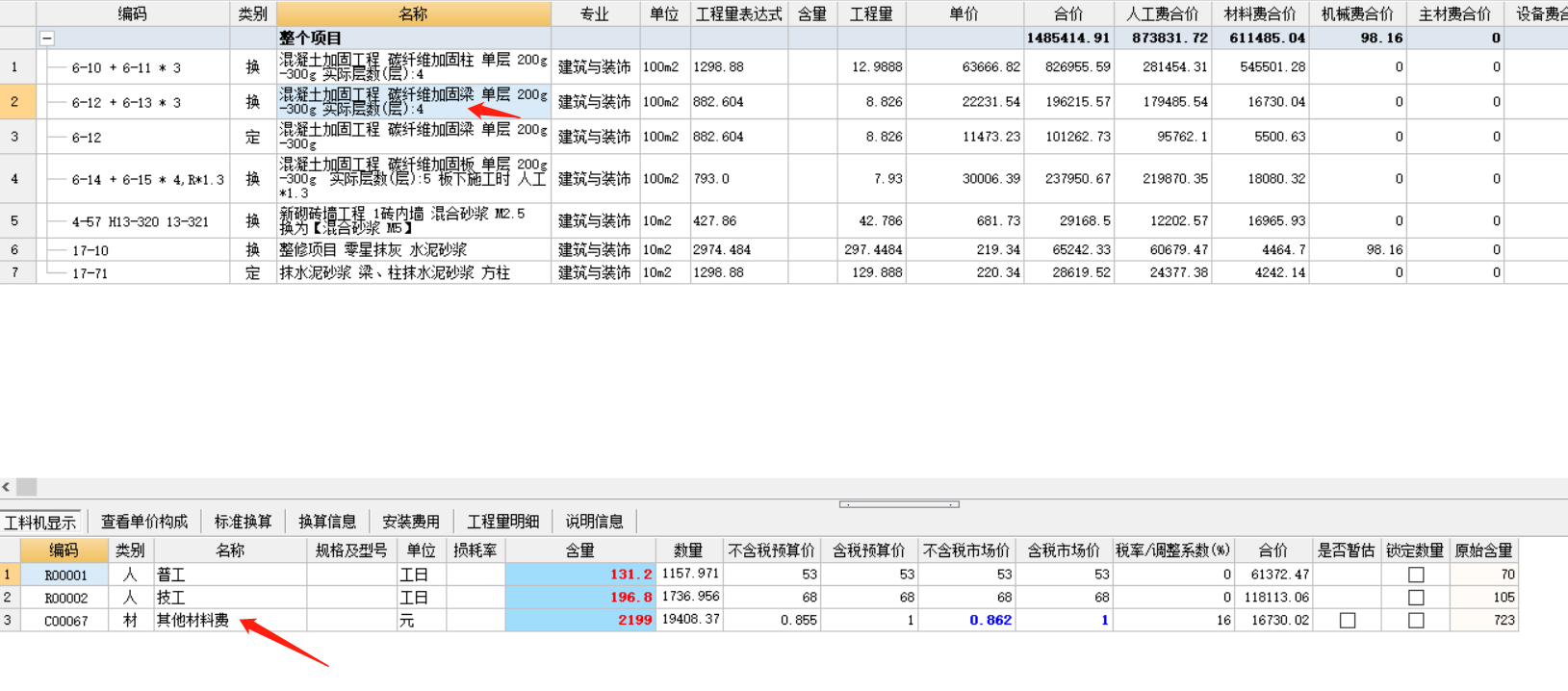Select row number 2 header
Image resolution: width=1568 pixels, height=691 pixels.
[17, 102]
